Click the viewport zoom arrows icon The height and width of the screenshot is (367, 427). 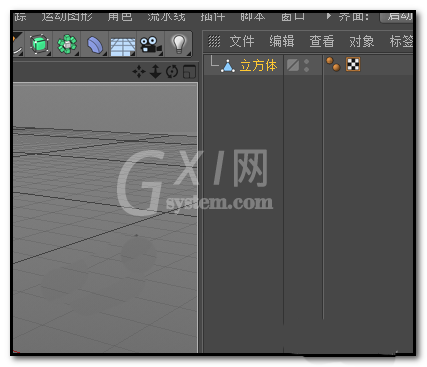(x=156, y=71)
